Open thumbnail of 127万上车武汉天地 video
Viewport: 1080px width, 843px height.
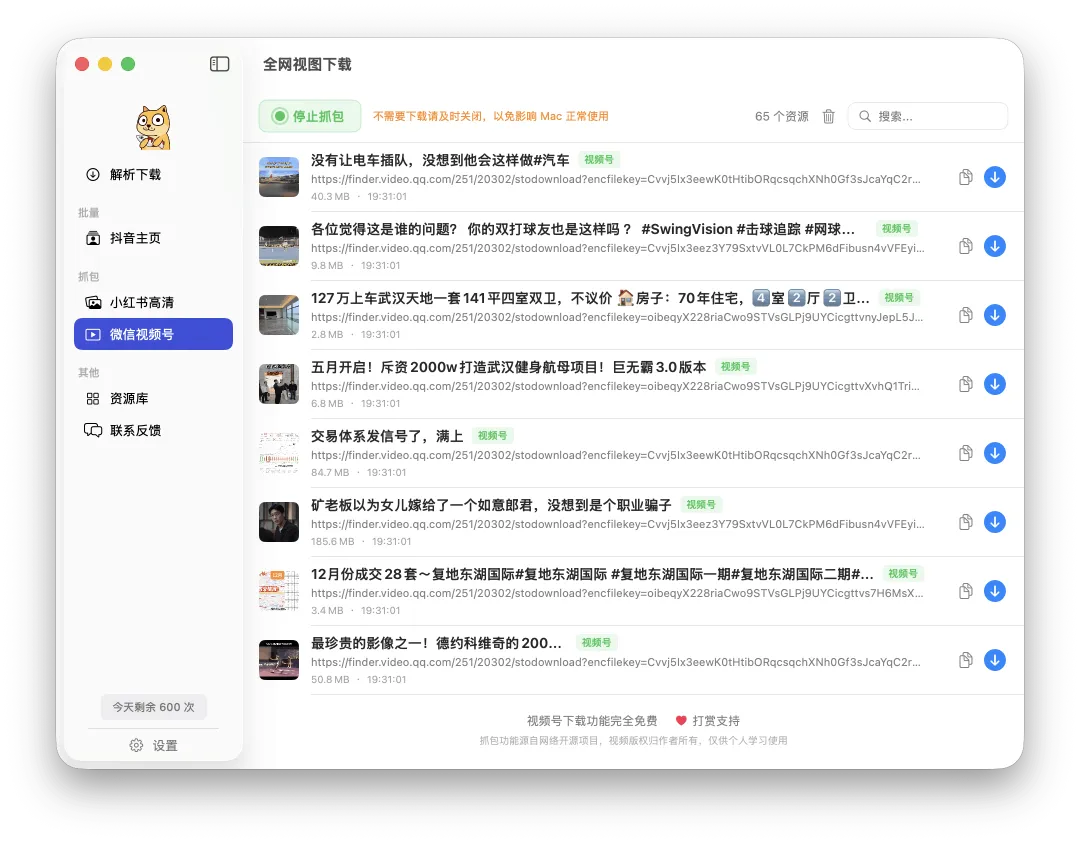click(x=279, y=315)
